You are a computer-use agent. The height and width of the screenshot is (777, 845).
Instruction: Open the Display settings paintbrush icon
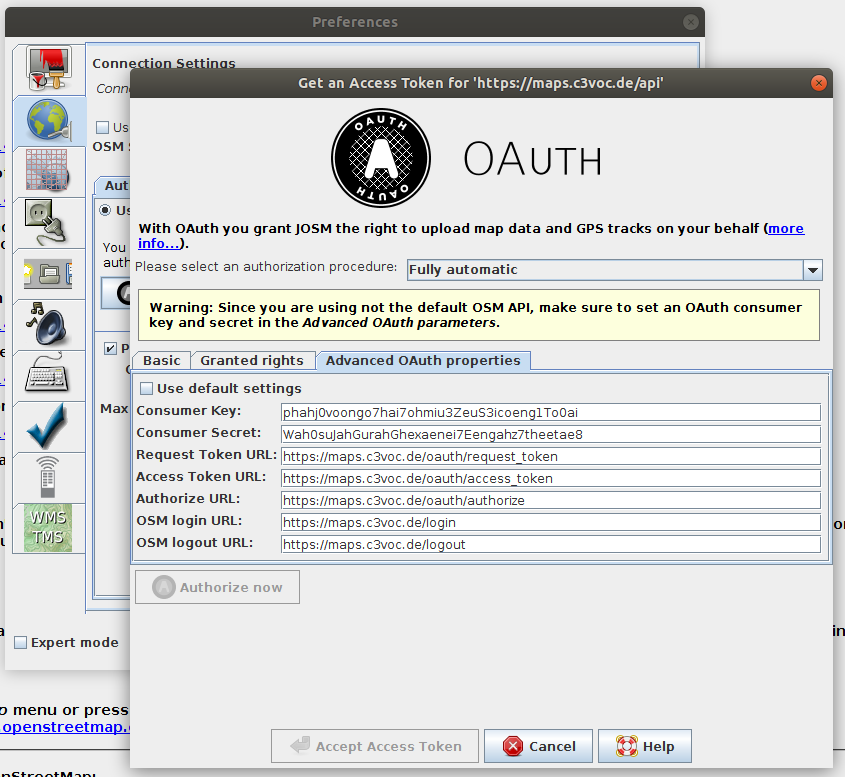48,70
